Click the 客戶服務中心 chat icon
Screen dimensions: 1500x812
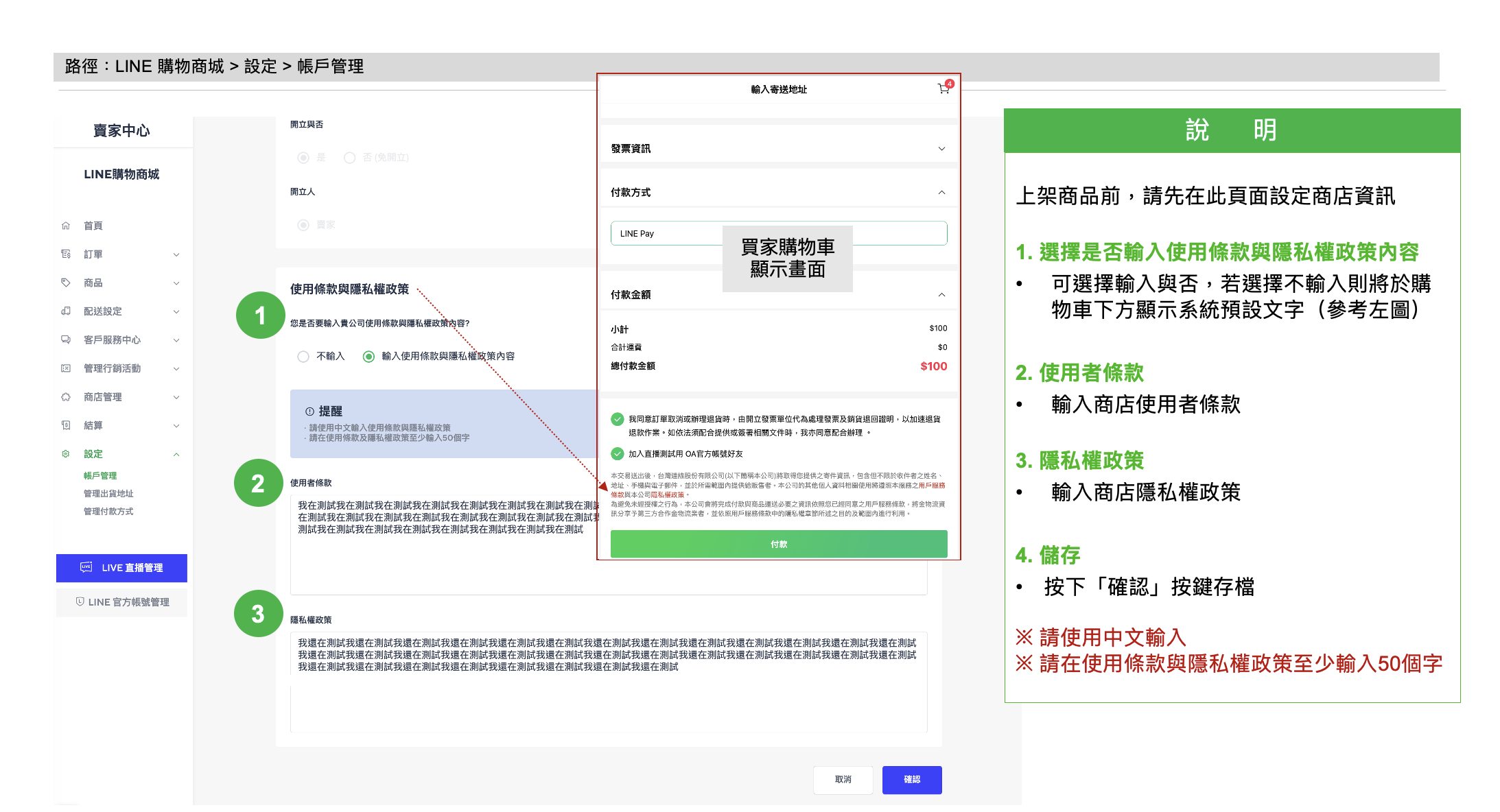coord(66,339)
